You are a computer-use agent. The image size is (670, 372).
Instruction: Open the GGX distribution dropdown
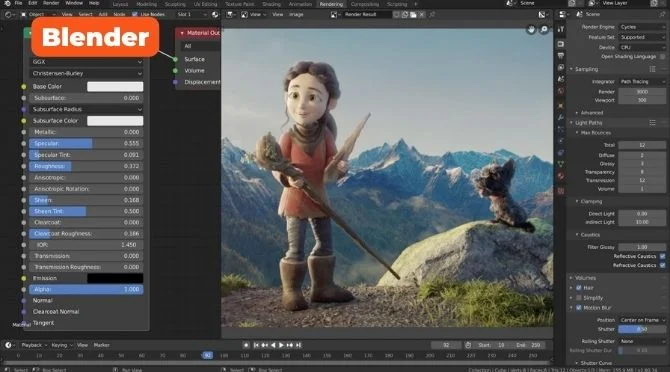87,62
